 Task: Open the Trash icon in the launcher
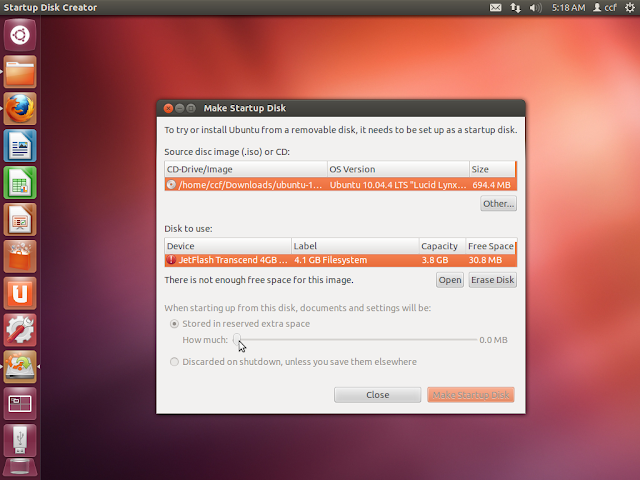[x=20, y=469]
